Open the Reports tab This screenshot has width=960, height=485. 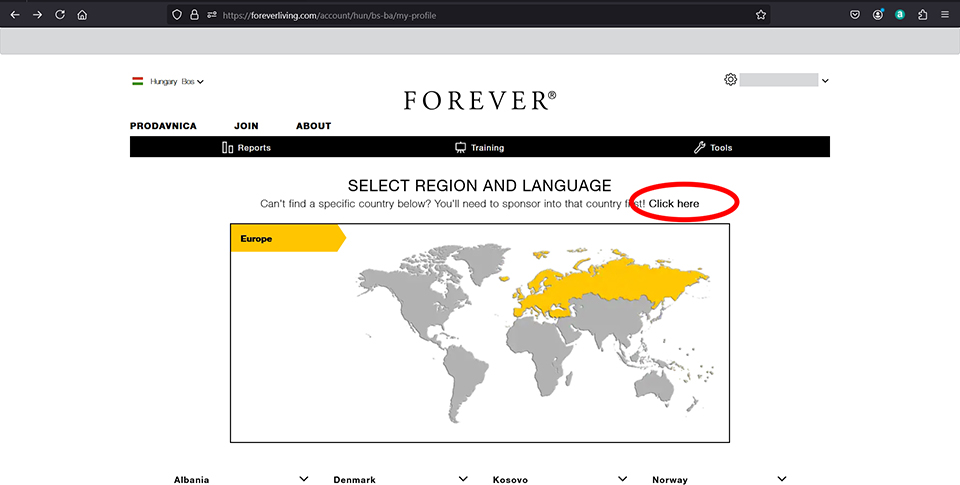246,148
